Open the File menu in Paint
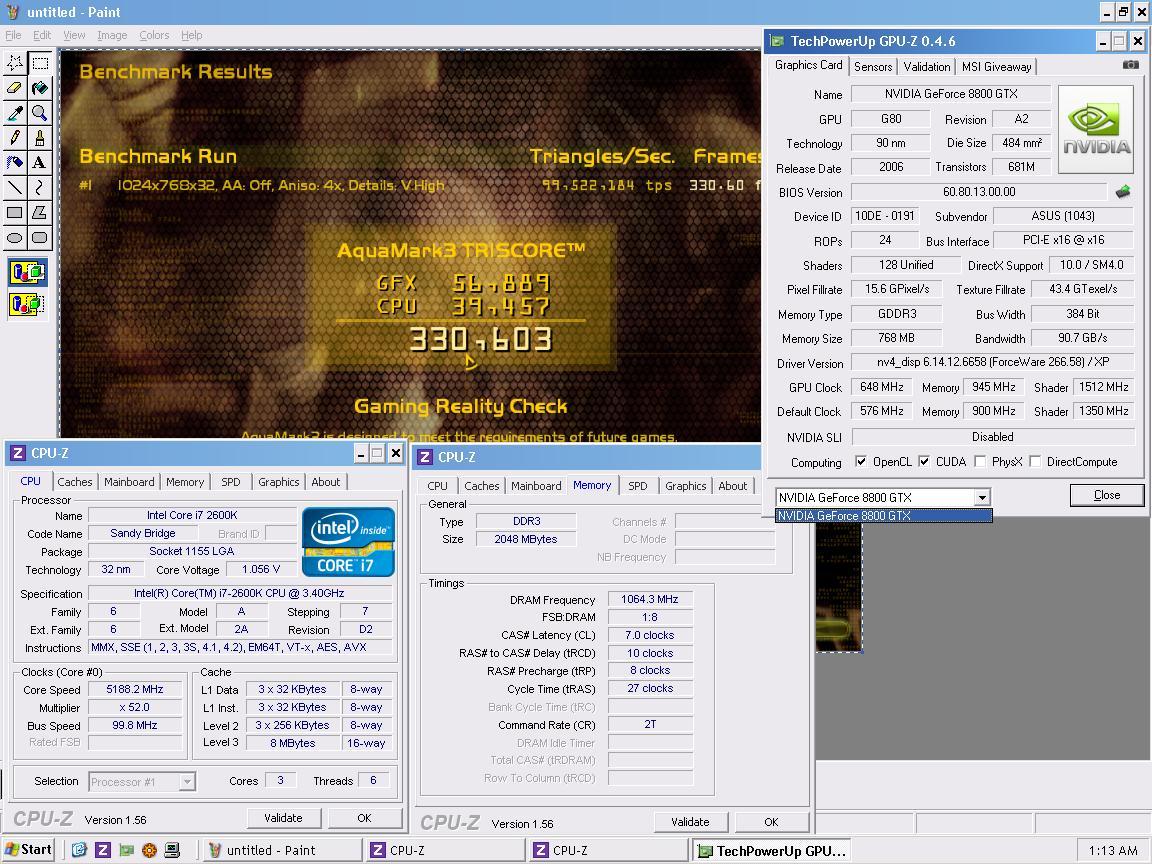 tap(13, 35)
